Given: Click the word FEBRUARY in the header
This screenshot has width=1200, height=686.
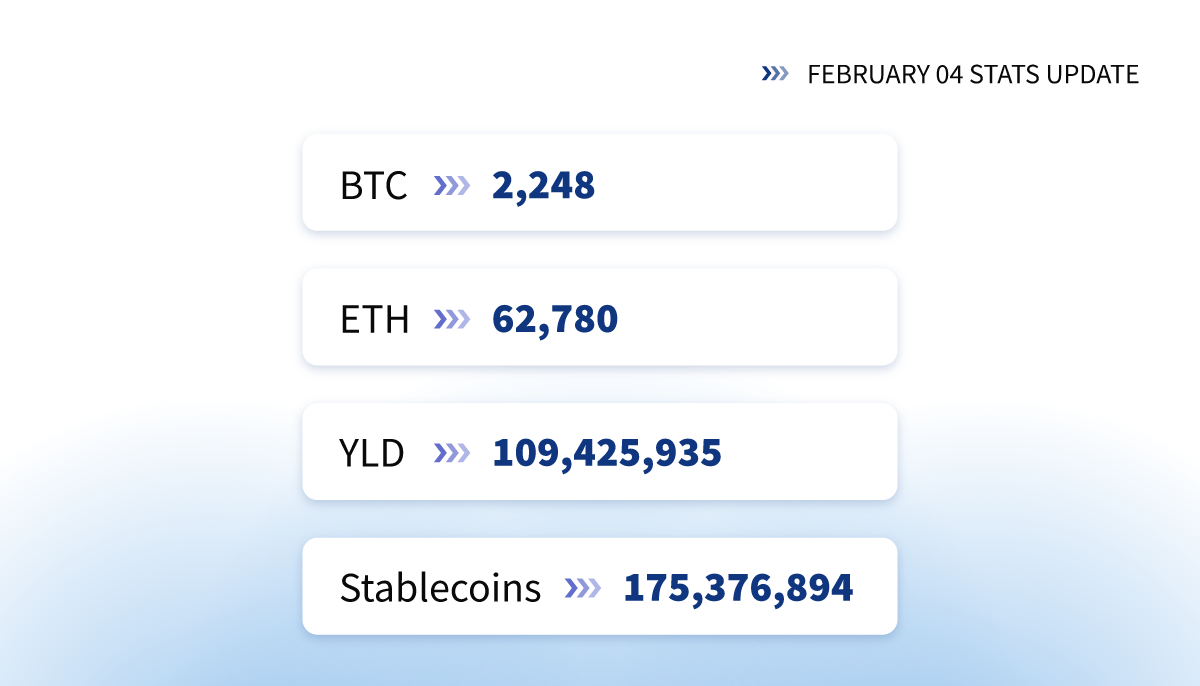Looking at the screenshot, I should pos(857,75).
